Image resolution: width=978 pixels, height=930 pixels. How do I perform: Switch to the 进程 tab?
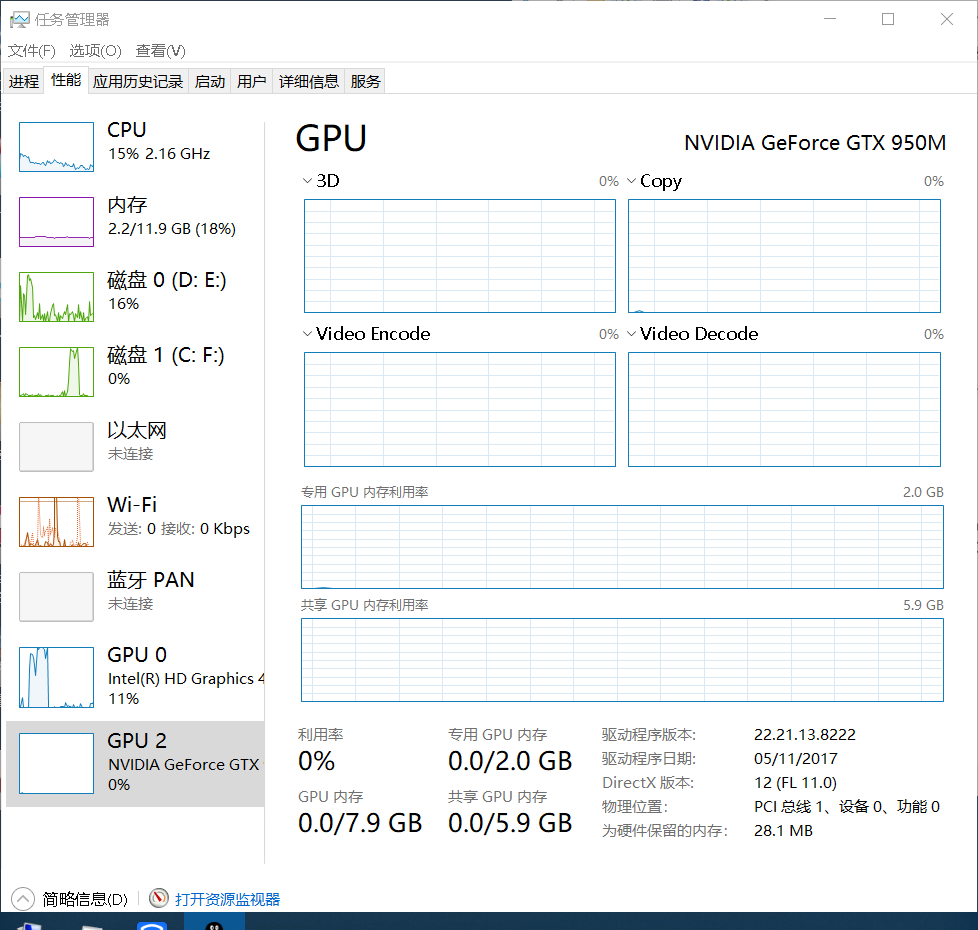coord(24,81)
